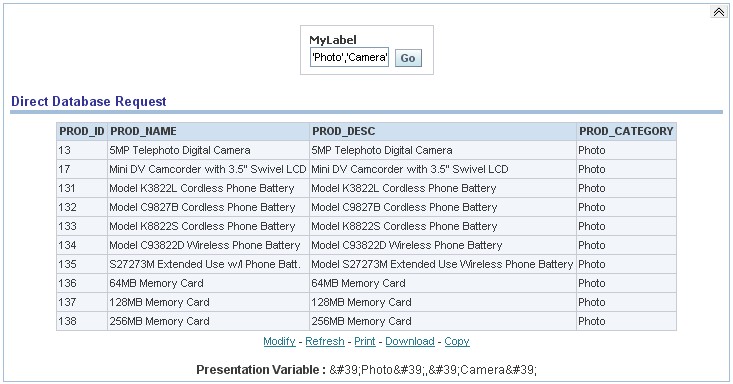Select the PROD_CATEGORY column header
This screenshot has width=733, height=384.
tap(626, 131)
